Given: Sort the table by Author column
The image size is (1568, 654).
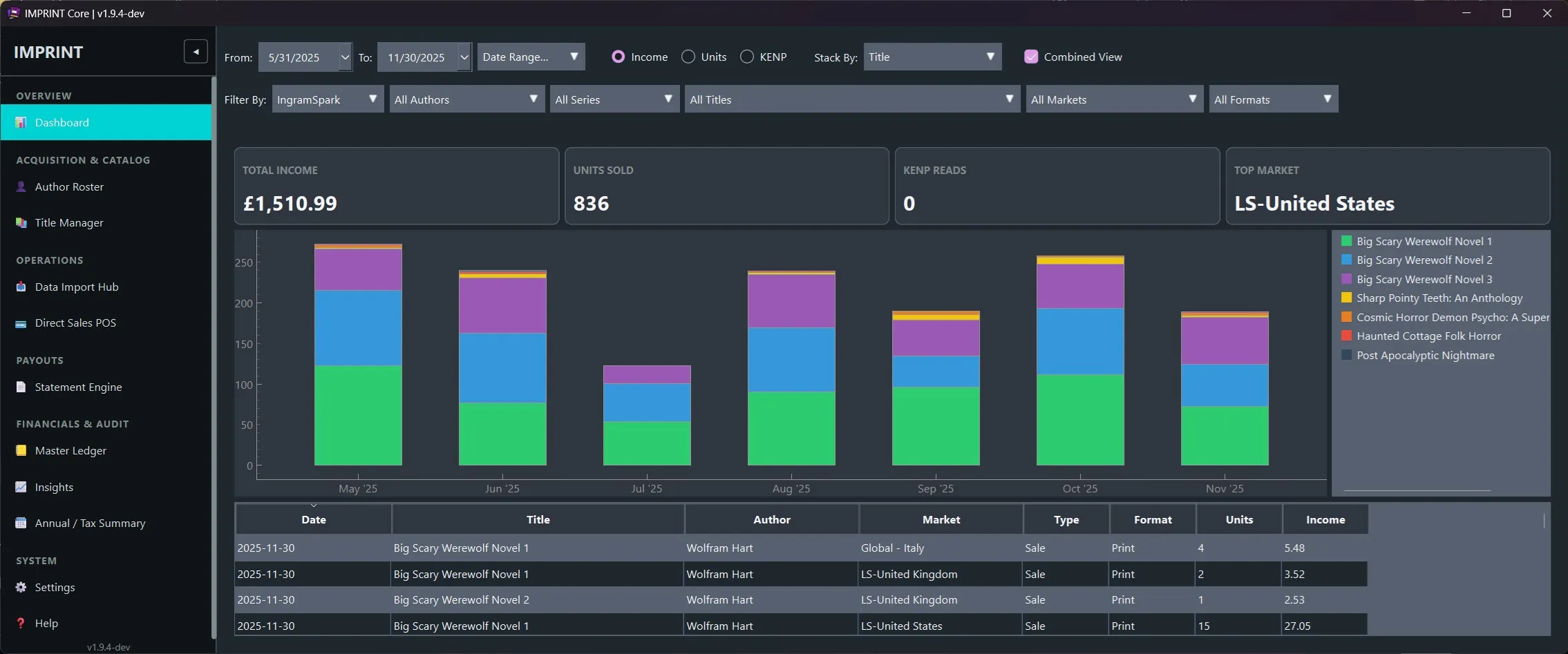Looking at the screenshot, I should (772, 519).
